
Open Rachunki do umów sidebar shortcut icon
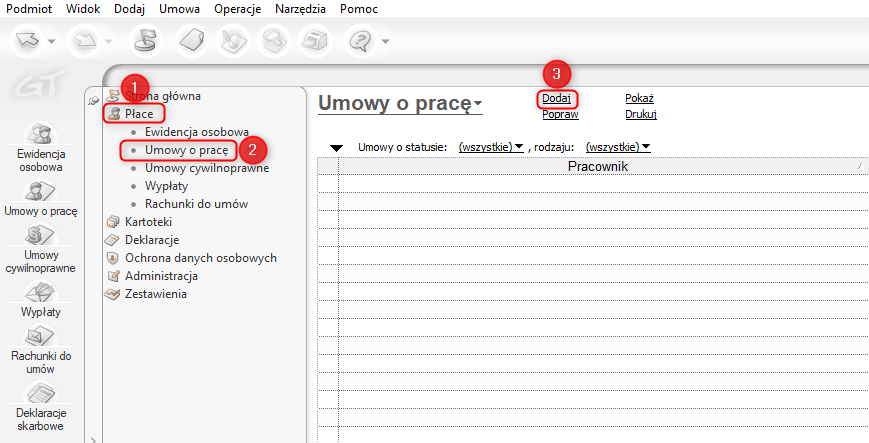coord(40,350)
